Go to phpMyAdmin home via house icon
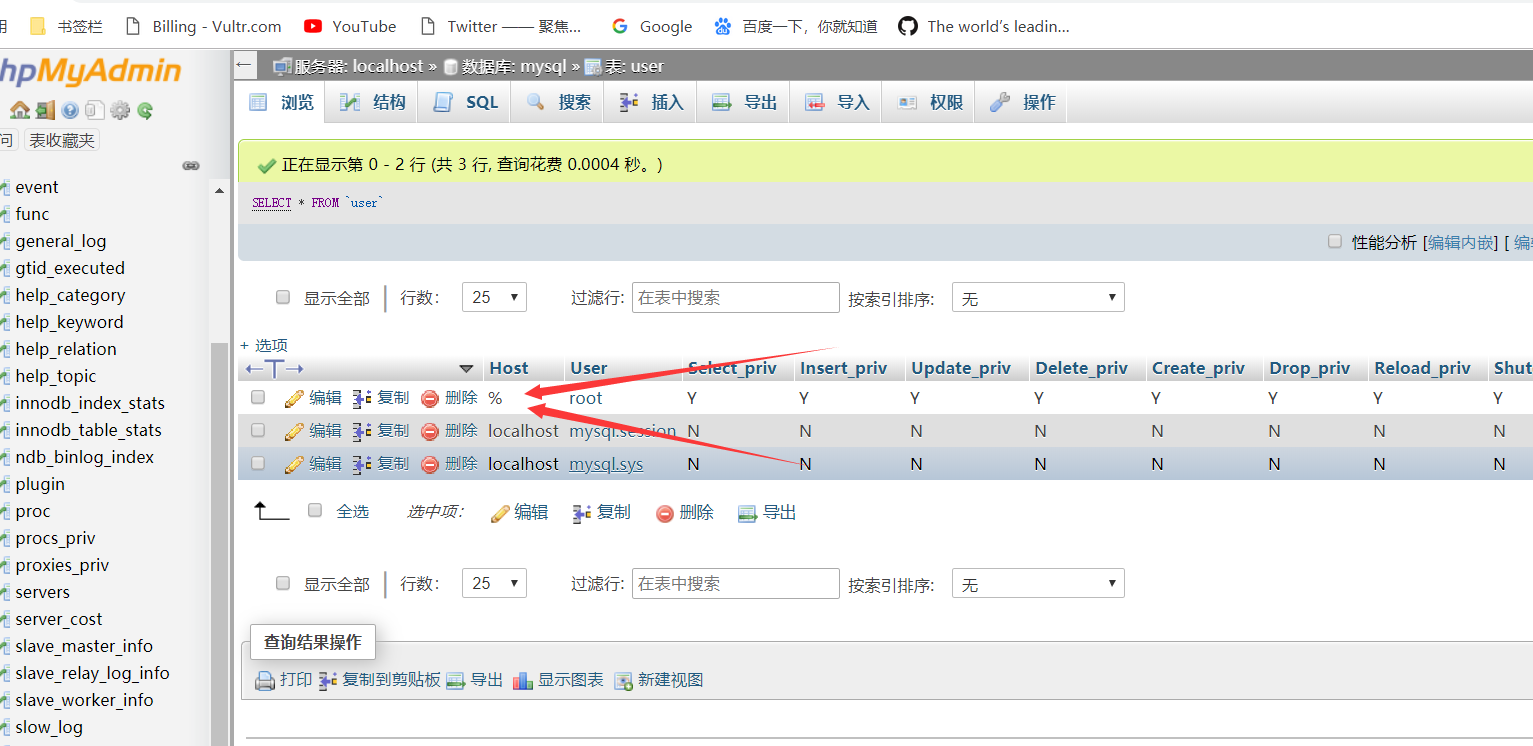 (19, 110)
